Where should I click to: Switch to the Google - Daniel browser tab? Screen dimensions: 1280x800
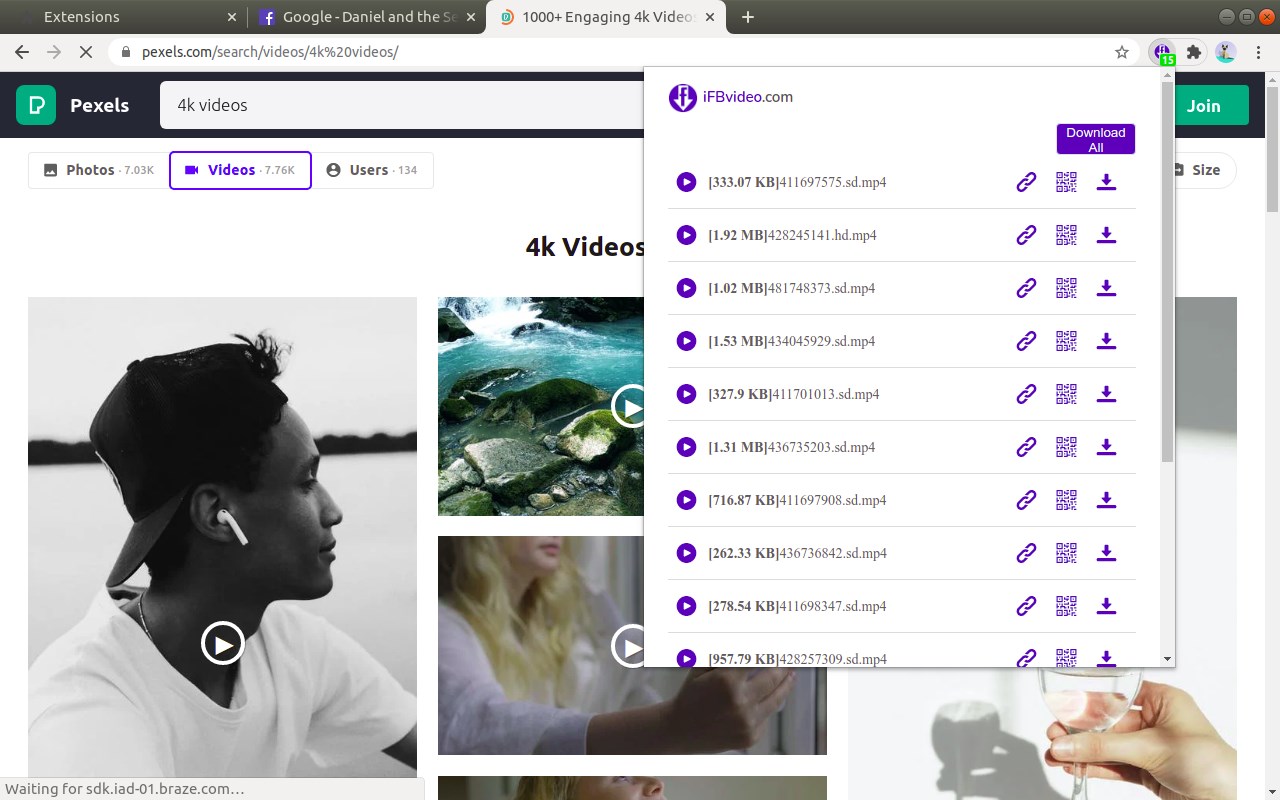click(365, 17)
